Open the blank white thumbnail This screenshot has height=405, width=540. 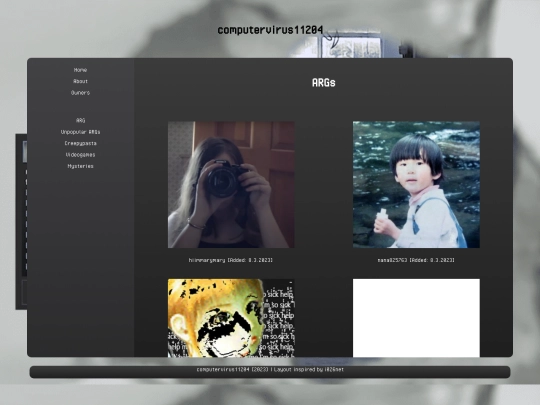(x=416, y=318)
